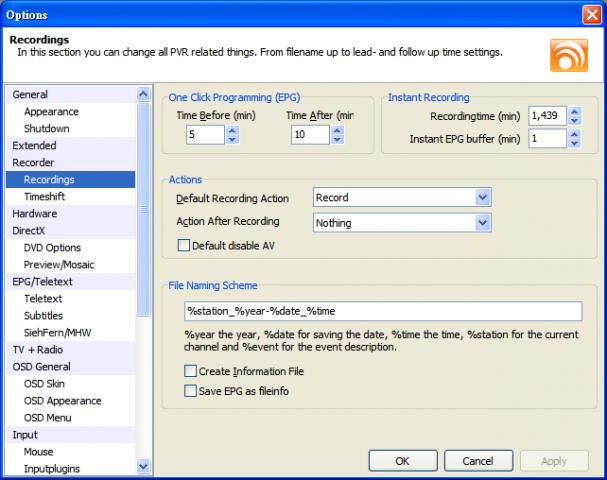607x480 pixels.
Task: Click the File Naming Scheme text field
Action: pos(383,311)
